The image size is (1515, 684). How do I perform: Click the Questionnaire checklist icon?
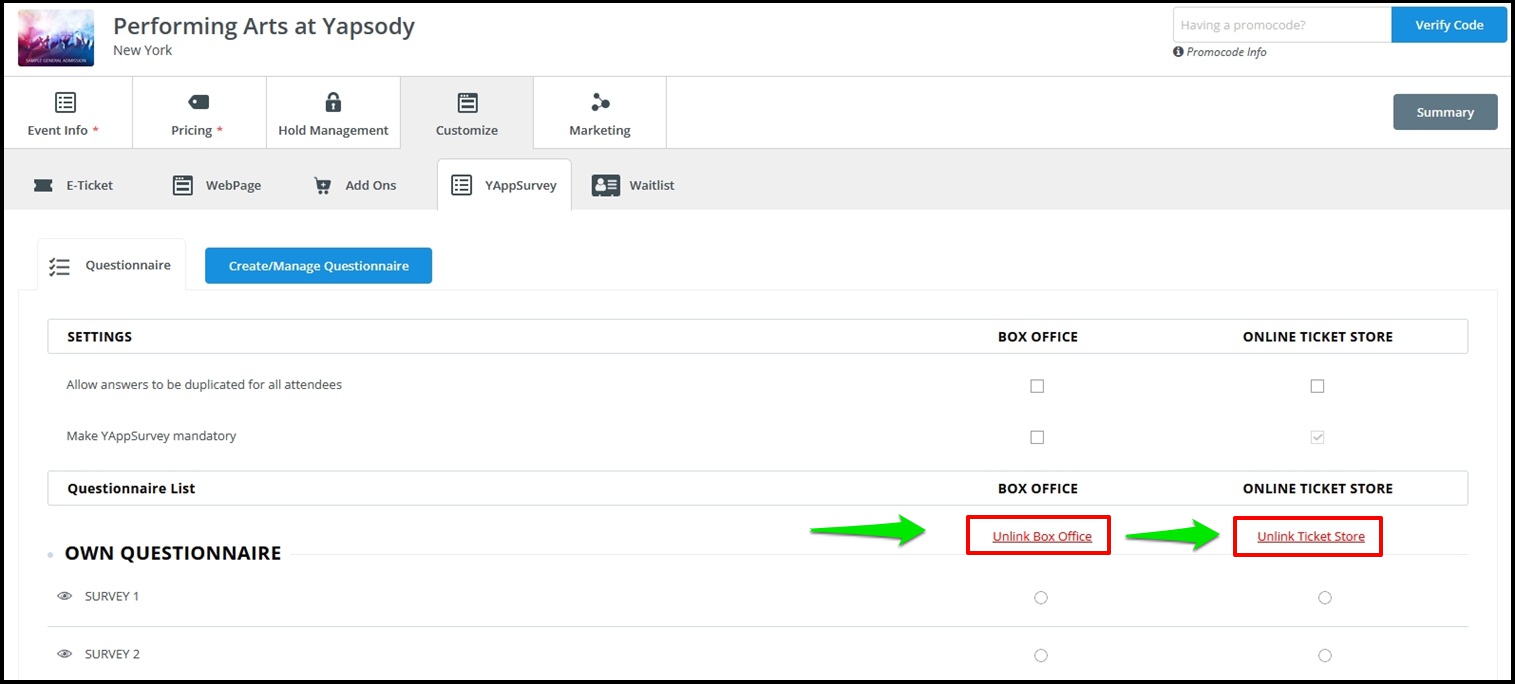(59, 267)
